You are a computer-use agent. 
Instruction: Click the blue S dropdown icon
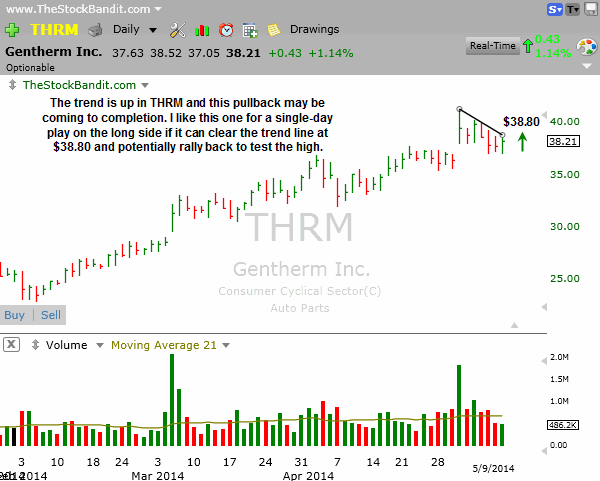(x=555, y=10)
